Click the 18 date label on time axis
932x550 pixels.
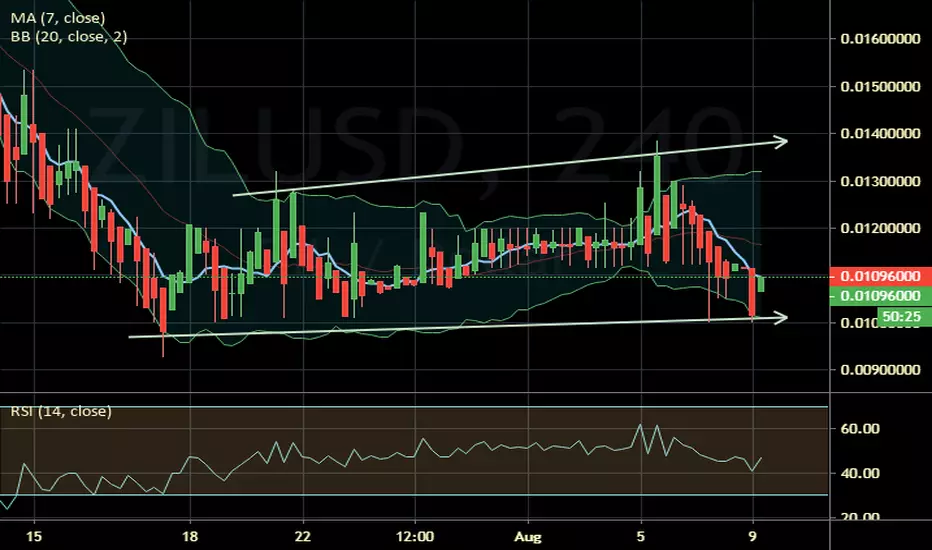(190, 537)
